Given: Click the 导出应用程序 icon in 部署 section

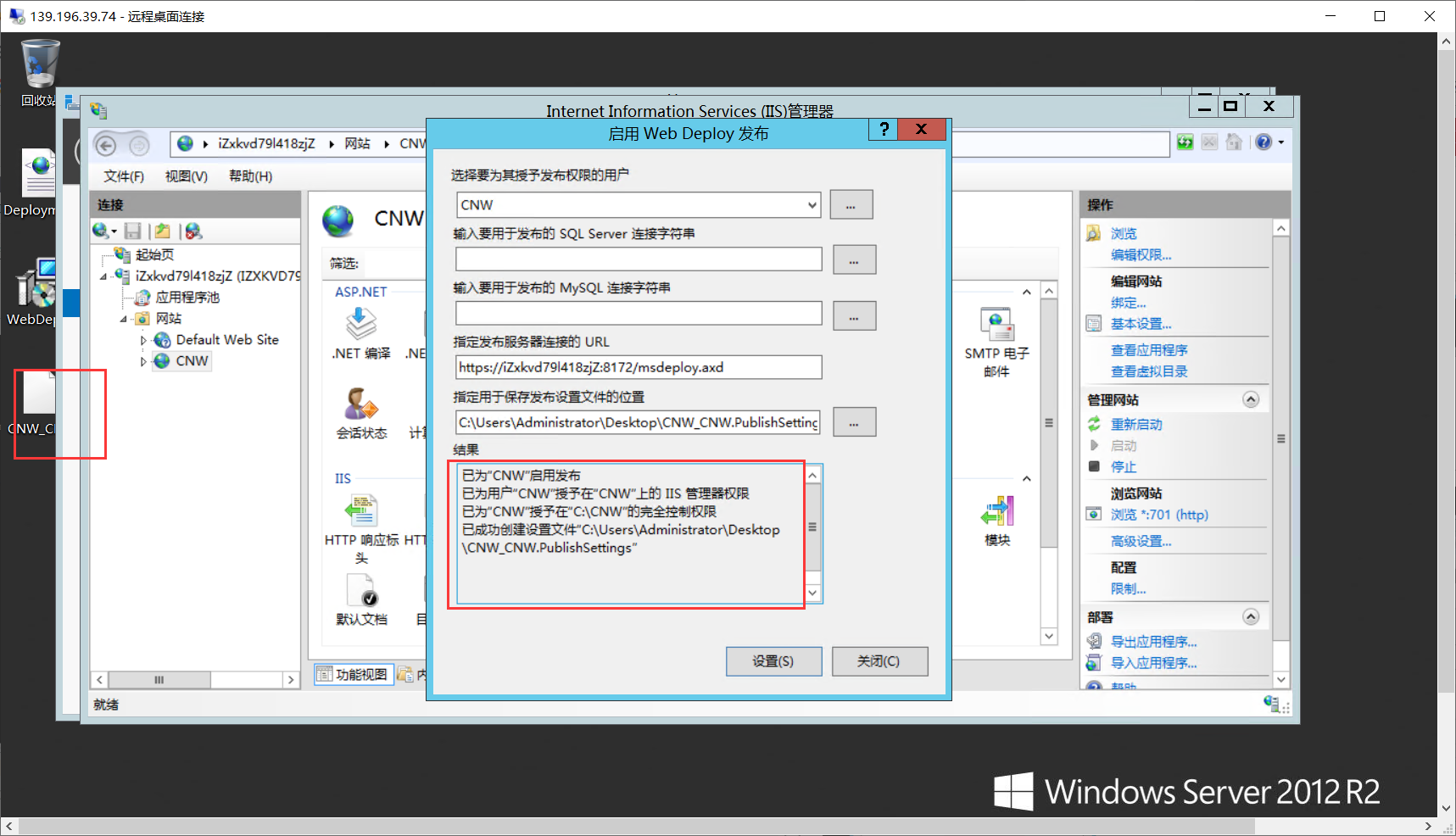Looking at the screenshot, I should pos(1152,641).
